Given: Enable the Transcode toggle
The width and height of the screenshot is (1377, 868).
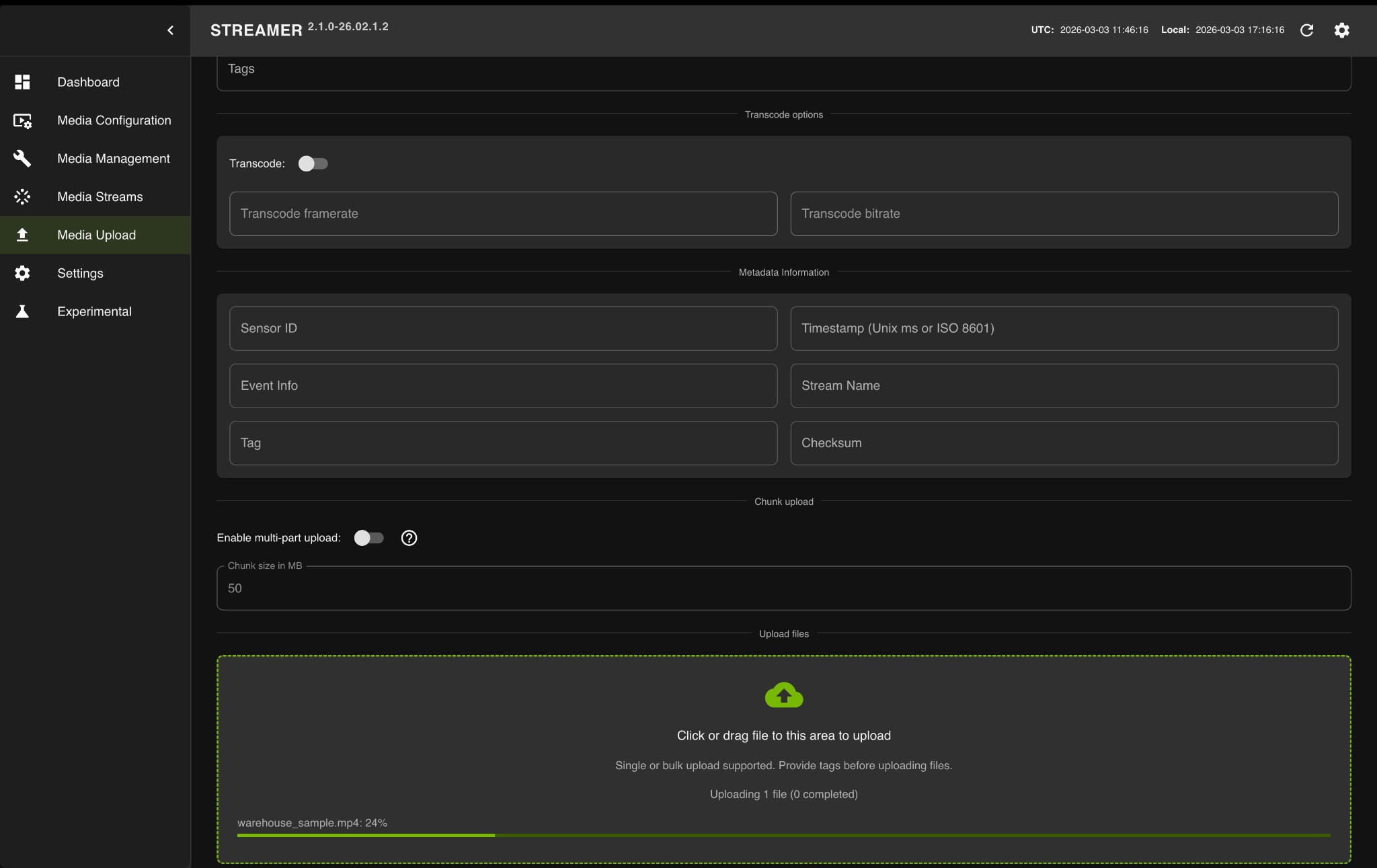Looking at the screenshot, I should tap(313, 163).
